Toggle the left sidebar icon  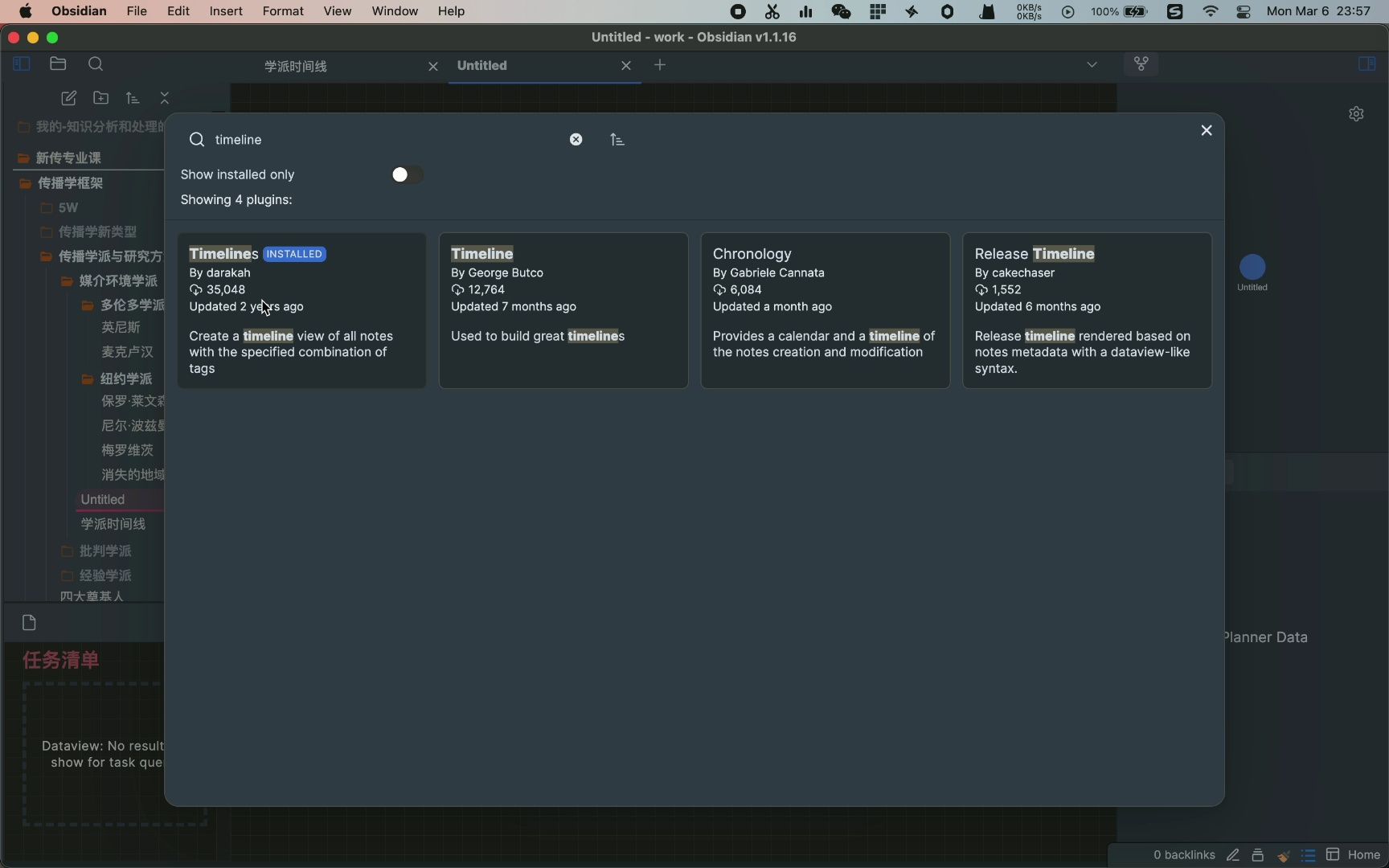(x=22, y=64)
